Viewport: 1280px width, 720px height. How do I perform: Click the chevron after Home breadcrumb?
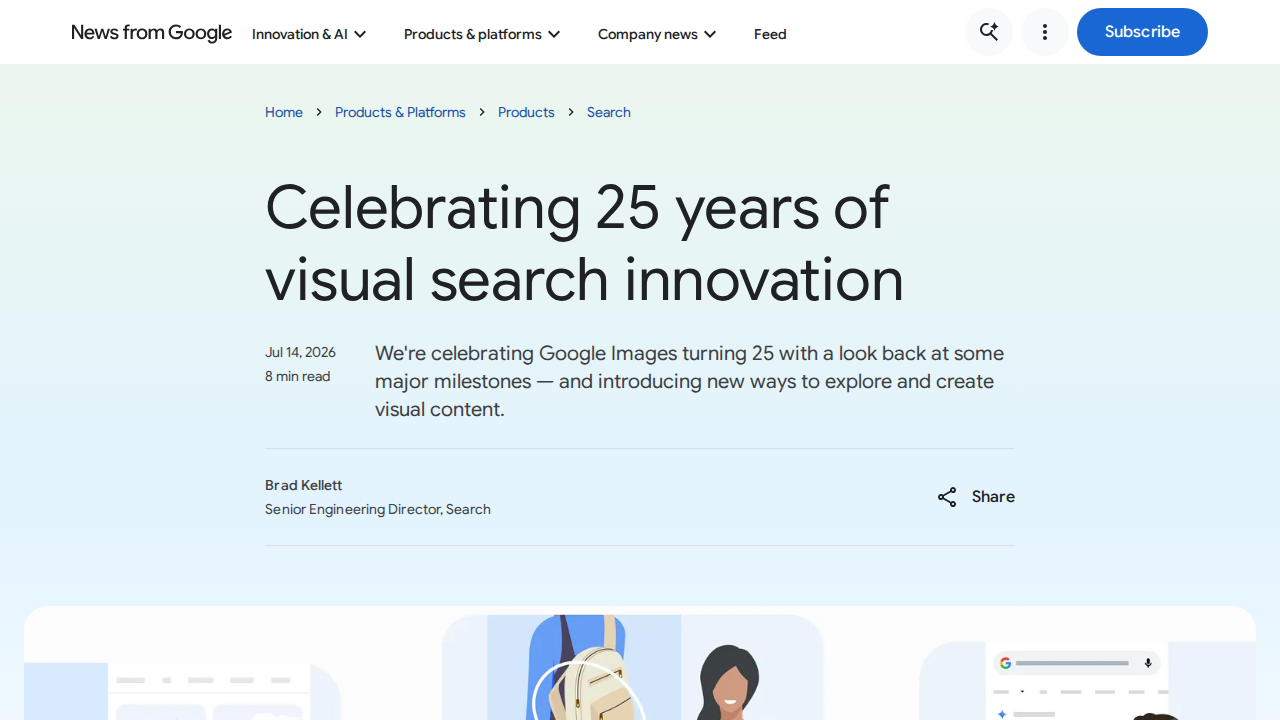tap(319, 112)
